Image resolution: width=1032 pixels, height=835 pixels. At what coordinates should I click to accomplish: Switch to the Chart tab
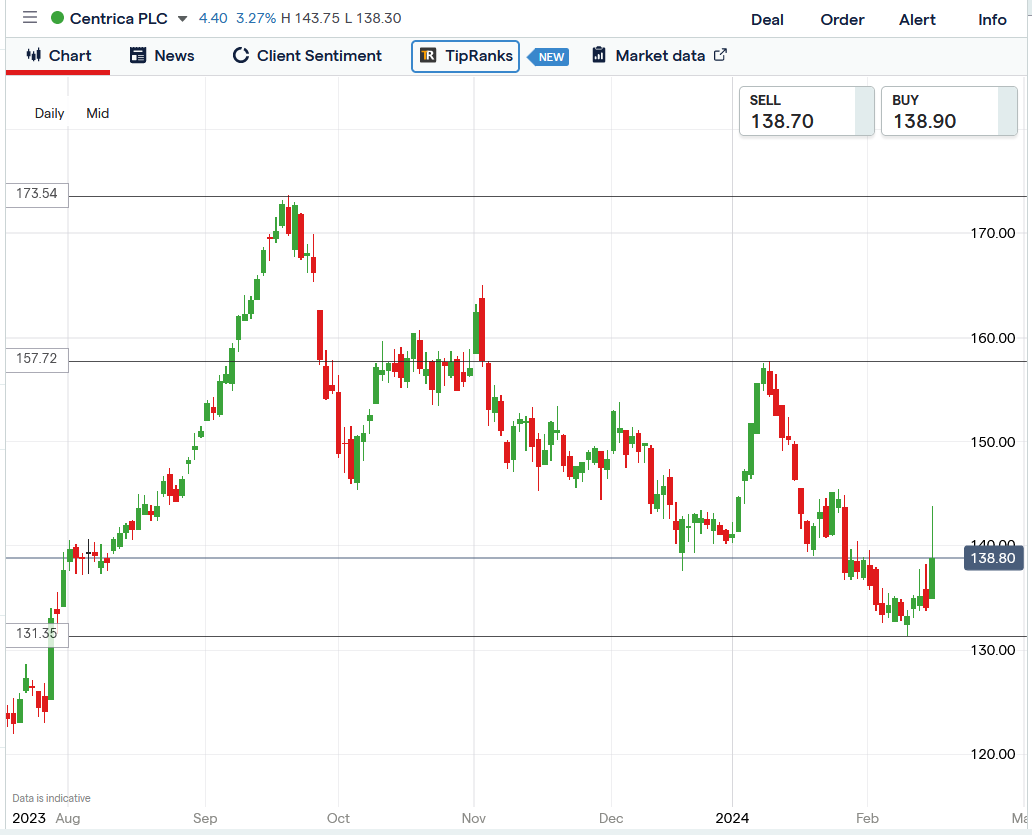click(58, 56)
